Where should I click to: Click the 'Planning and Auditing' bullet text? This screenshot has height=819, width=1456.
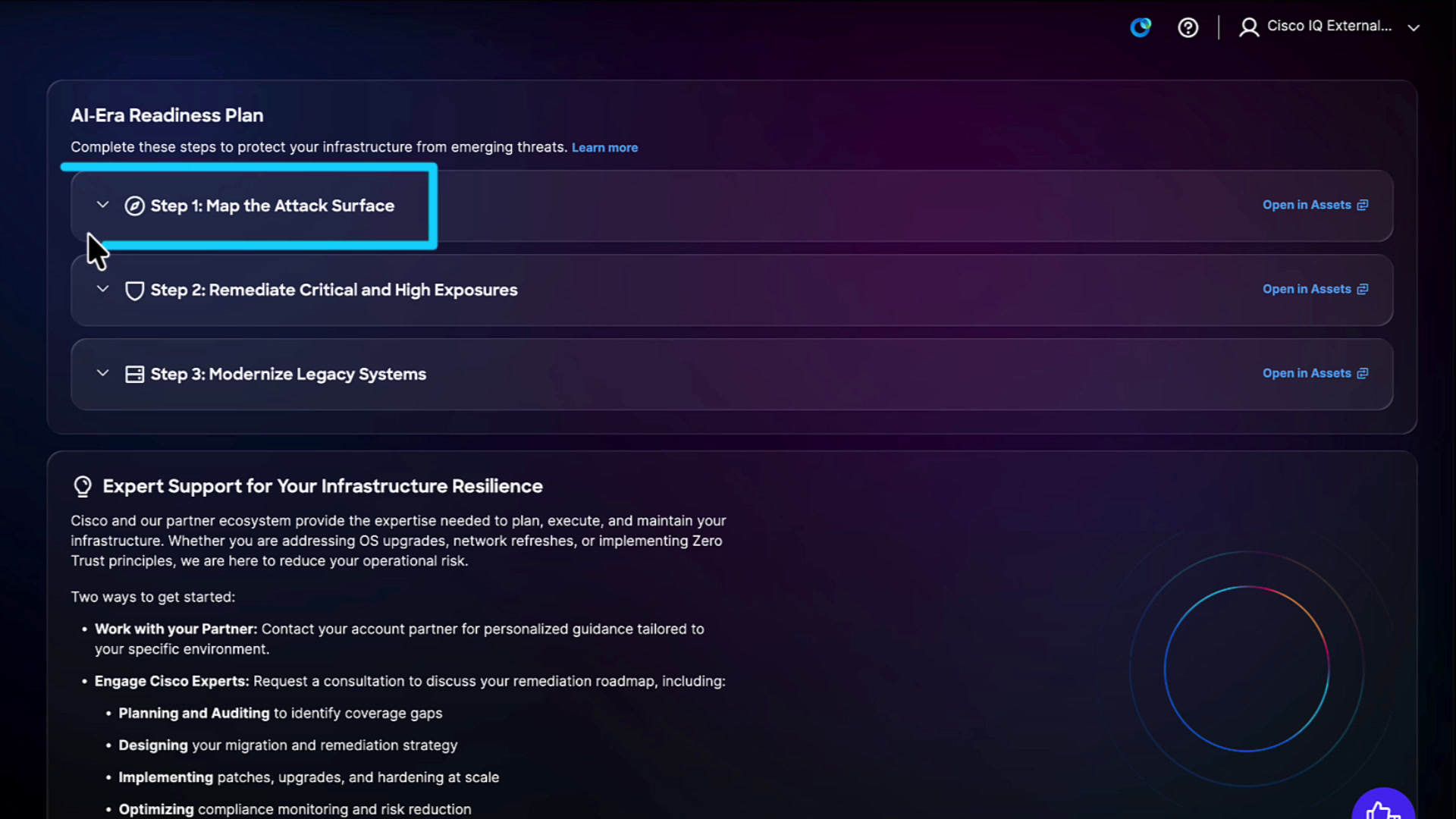coord(194,713)
